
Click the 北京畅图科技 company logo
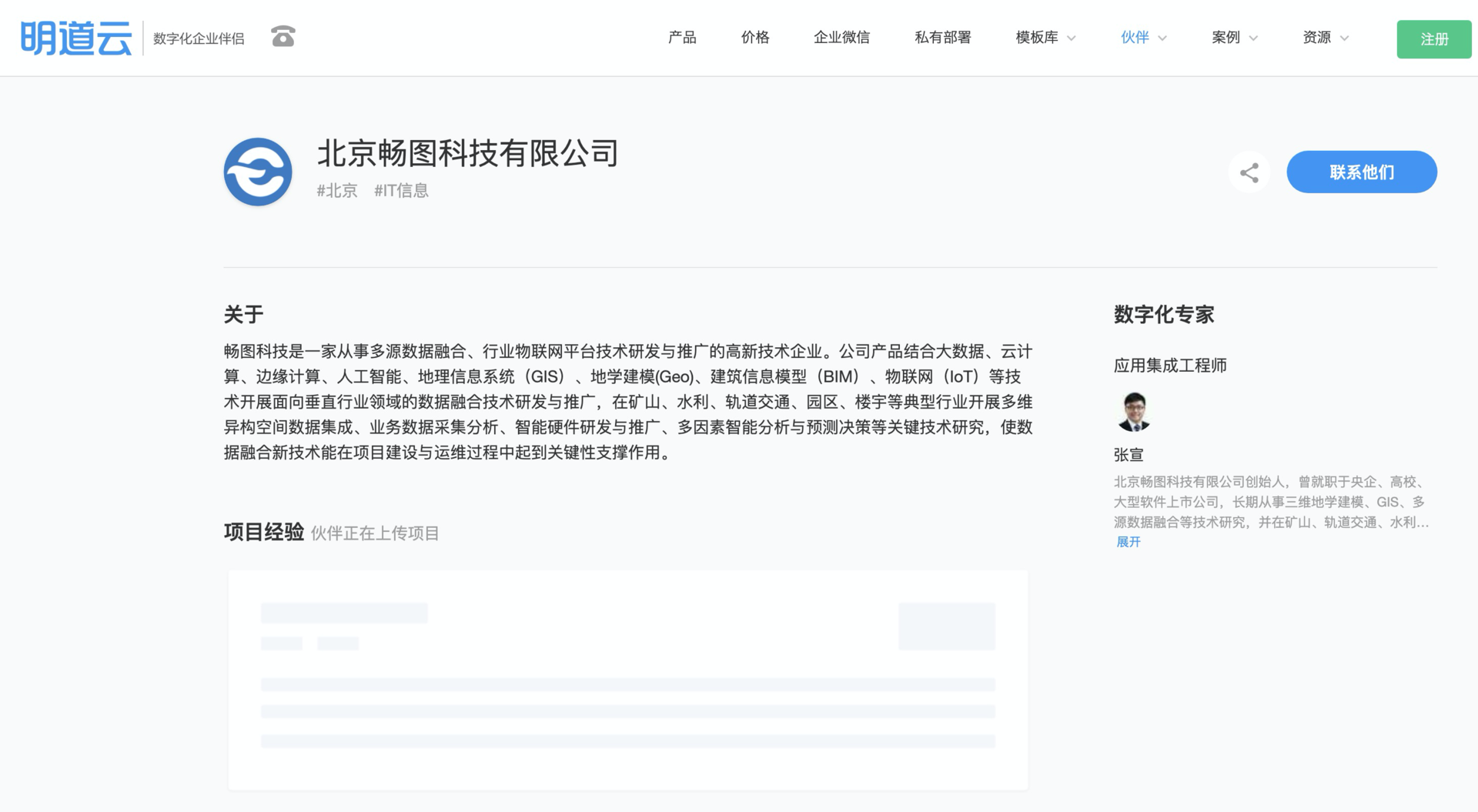pos(258,172)
